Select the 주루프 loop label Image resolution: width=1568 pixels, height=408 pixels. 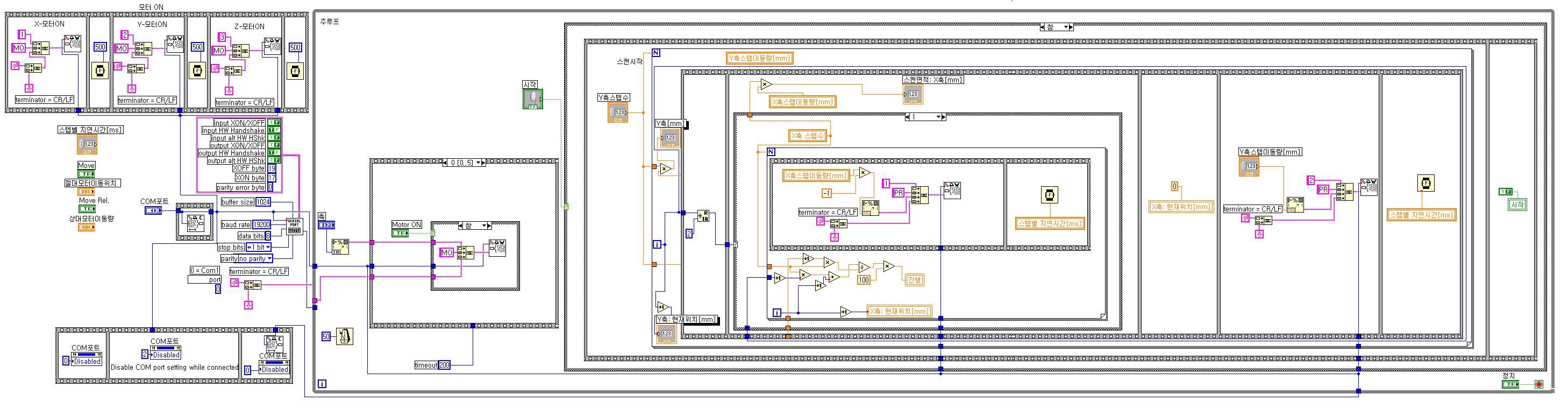pyautogui.click(x=329, y=22)
